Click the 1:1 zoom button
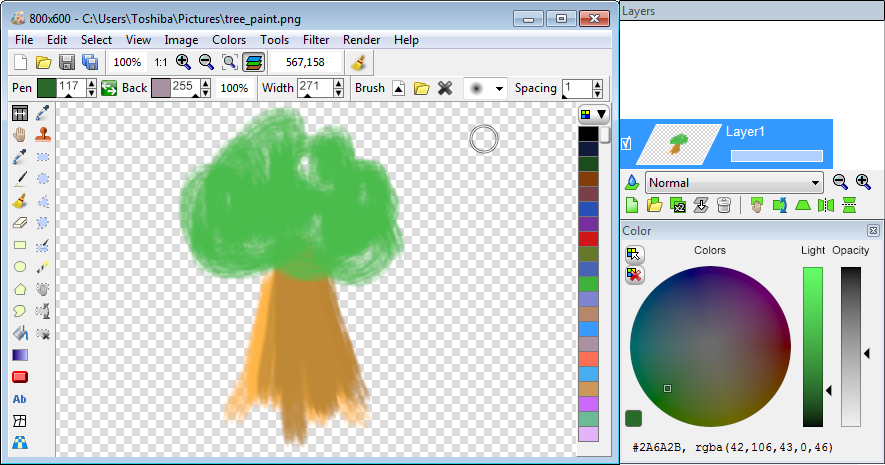Viewport: 885px width, 465px height. (x=160, y=62)
